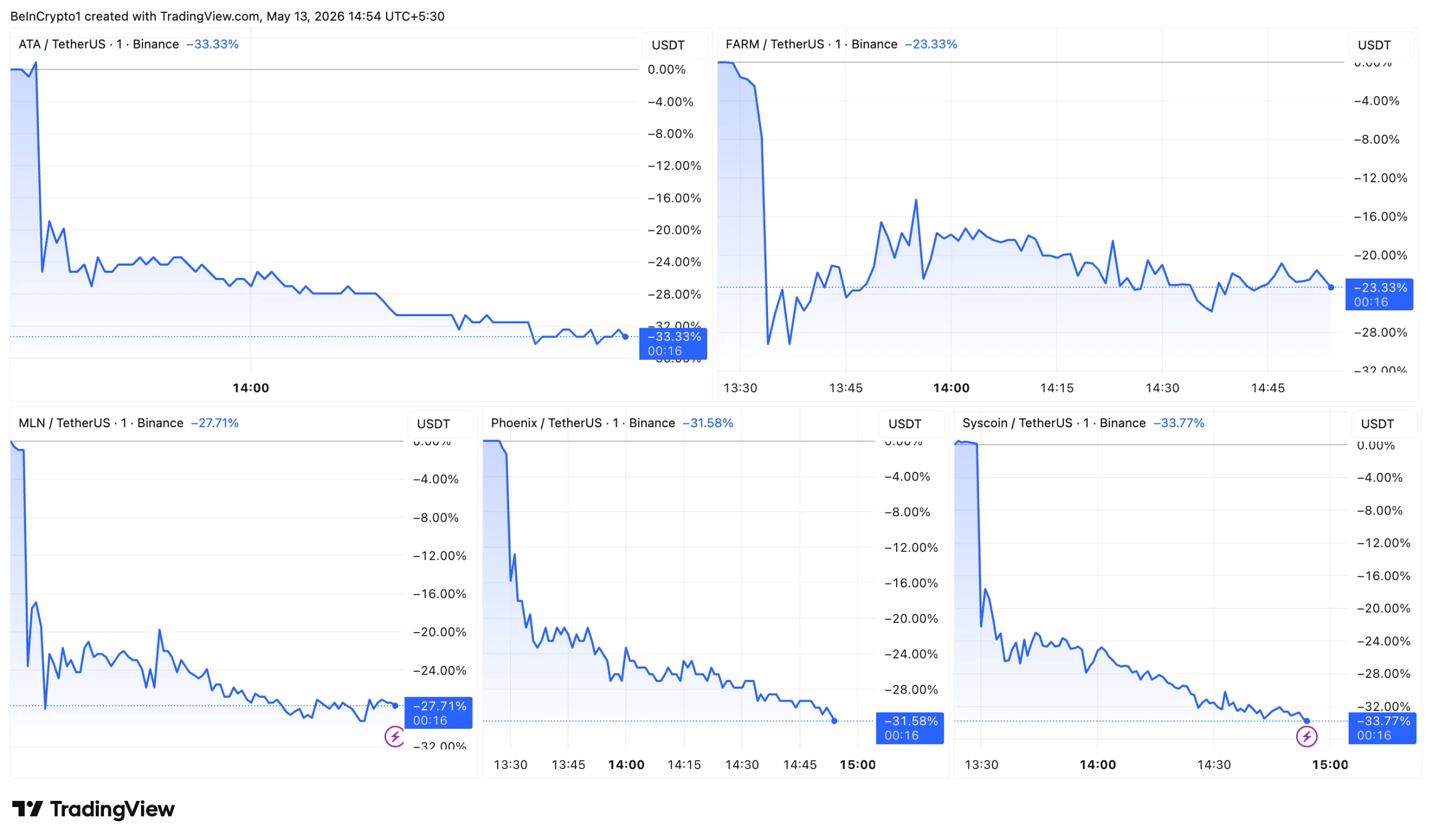
Task: Click the Phoenix last-price dot marker
Action: click(834, 721)
